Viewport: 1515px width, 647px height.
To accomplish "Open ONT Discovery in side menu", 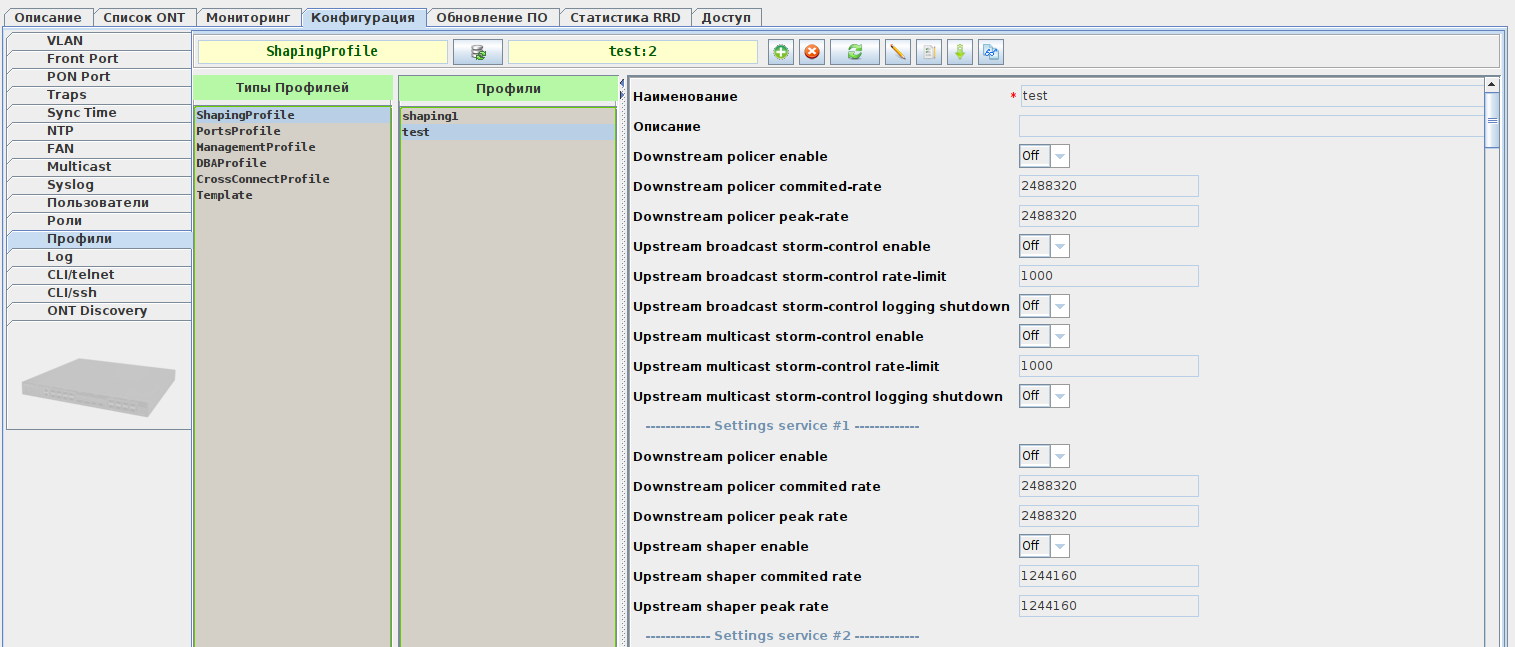I will pos(99,311).
